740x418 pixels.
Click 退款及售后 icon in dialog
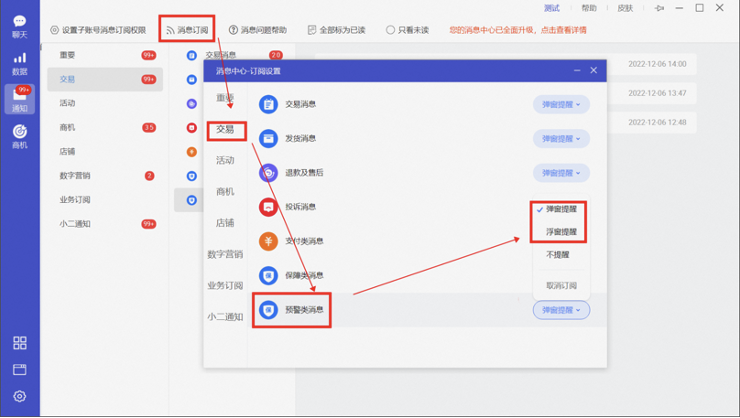tap(268, 173)
